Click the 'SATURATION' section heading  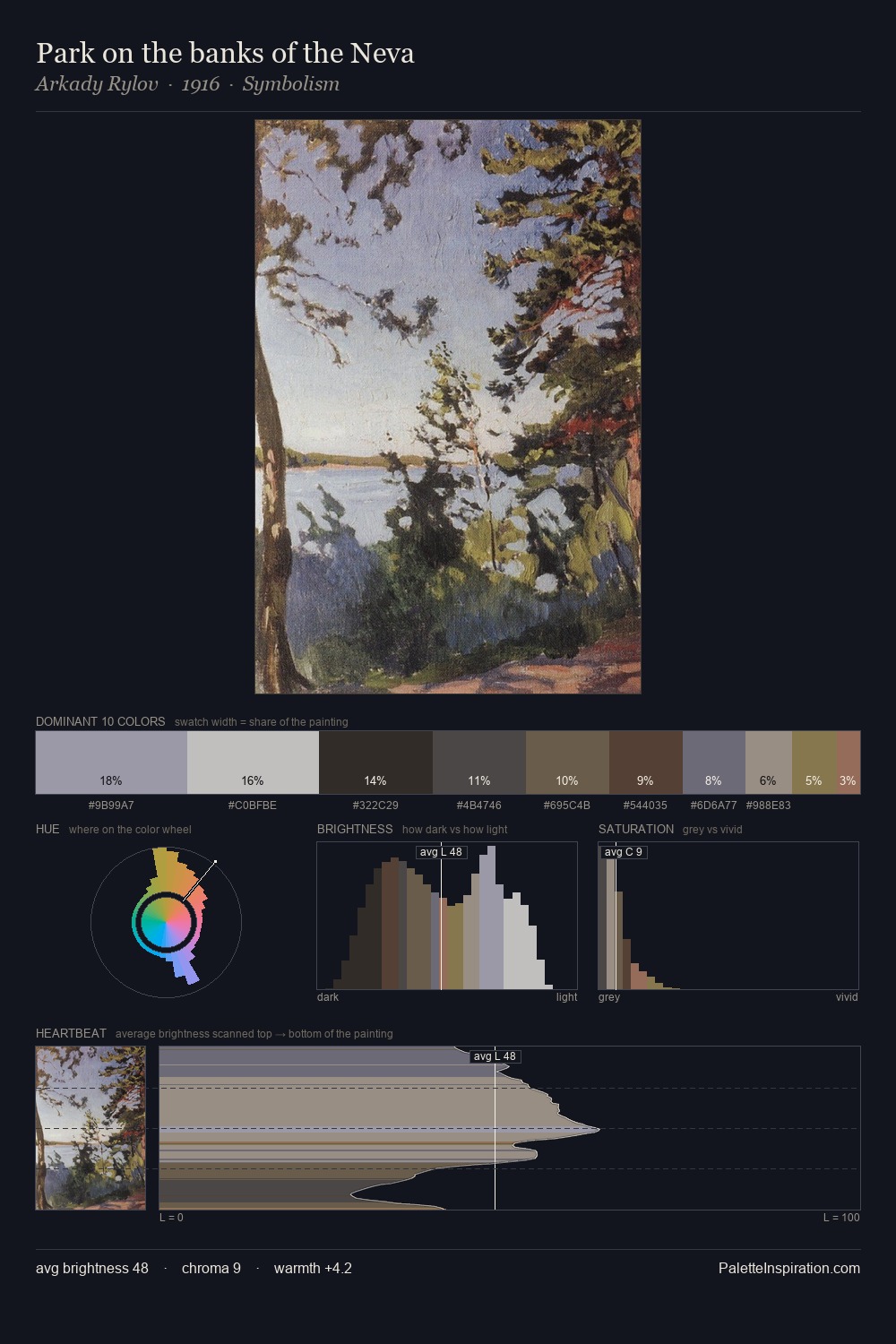click(636, 829)
